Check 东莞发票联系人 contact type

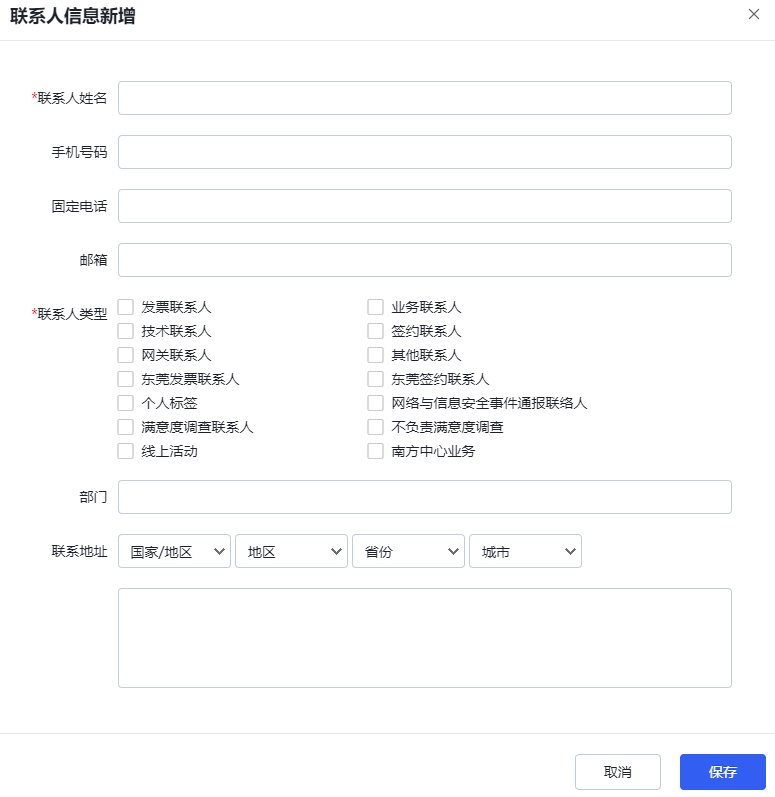click(126, 379)
